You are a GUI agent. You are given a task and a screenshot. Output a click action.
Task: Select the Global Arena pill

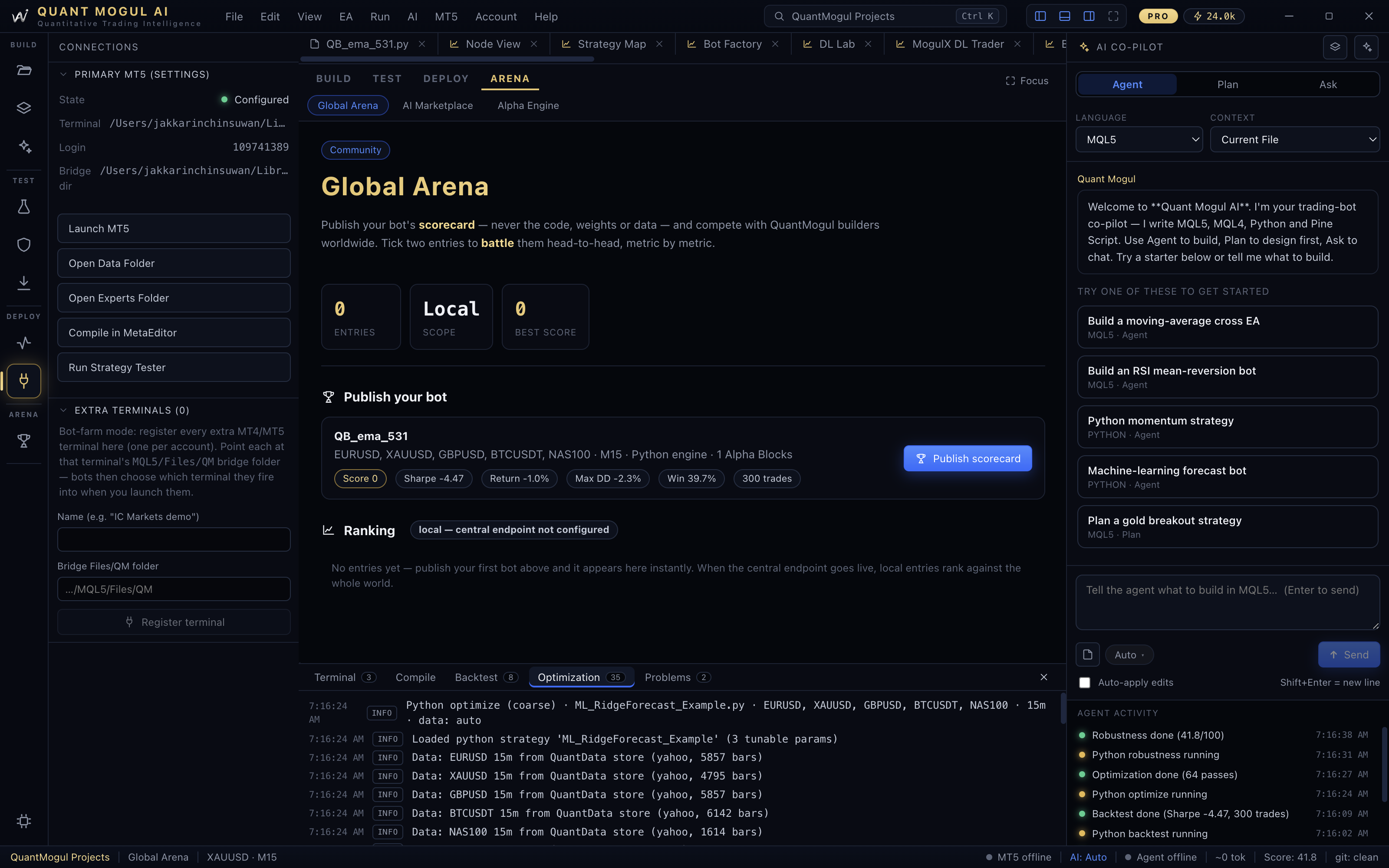point(348,105)
